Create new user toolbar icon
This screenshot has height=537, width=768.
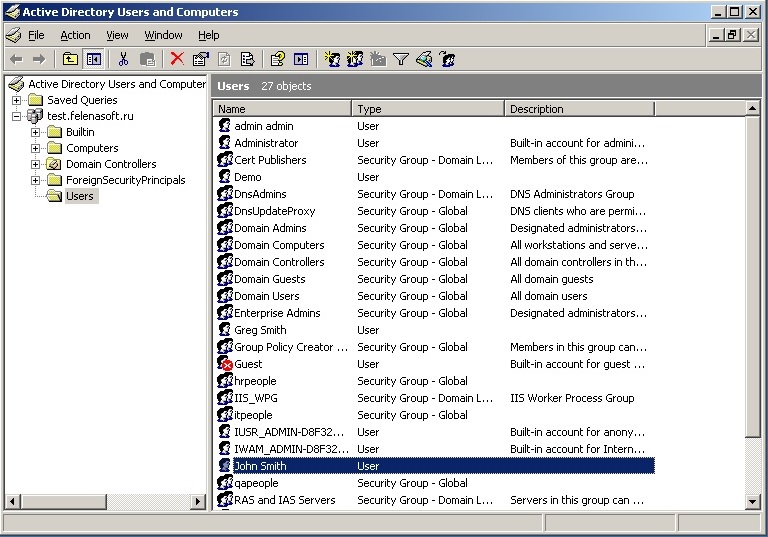click(x=332, y=60)
